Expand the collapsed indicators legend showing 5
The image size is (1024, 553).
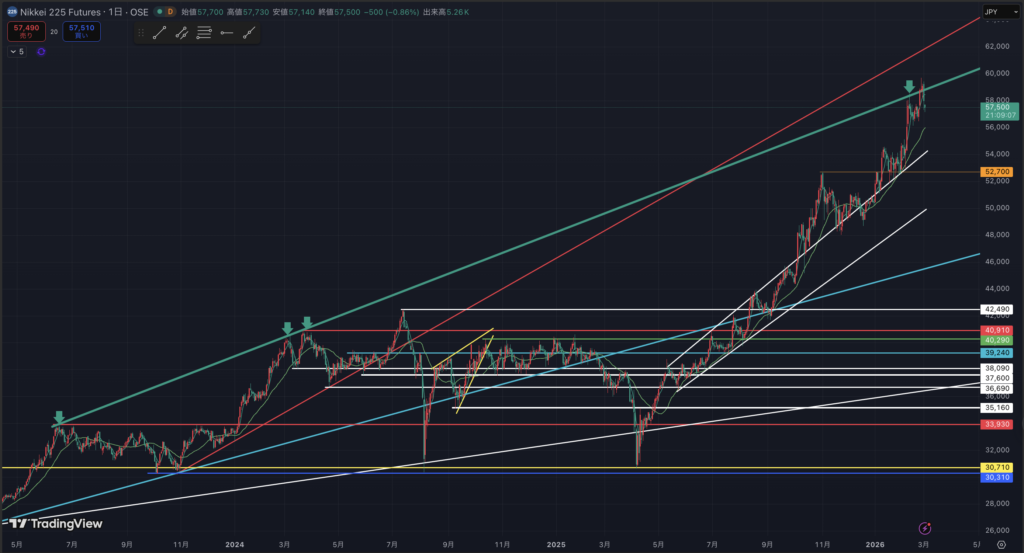pos(17,51)
